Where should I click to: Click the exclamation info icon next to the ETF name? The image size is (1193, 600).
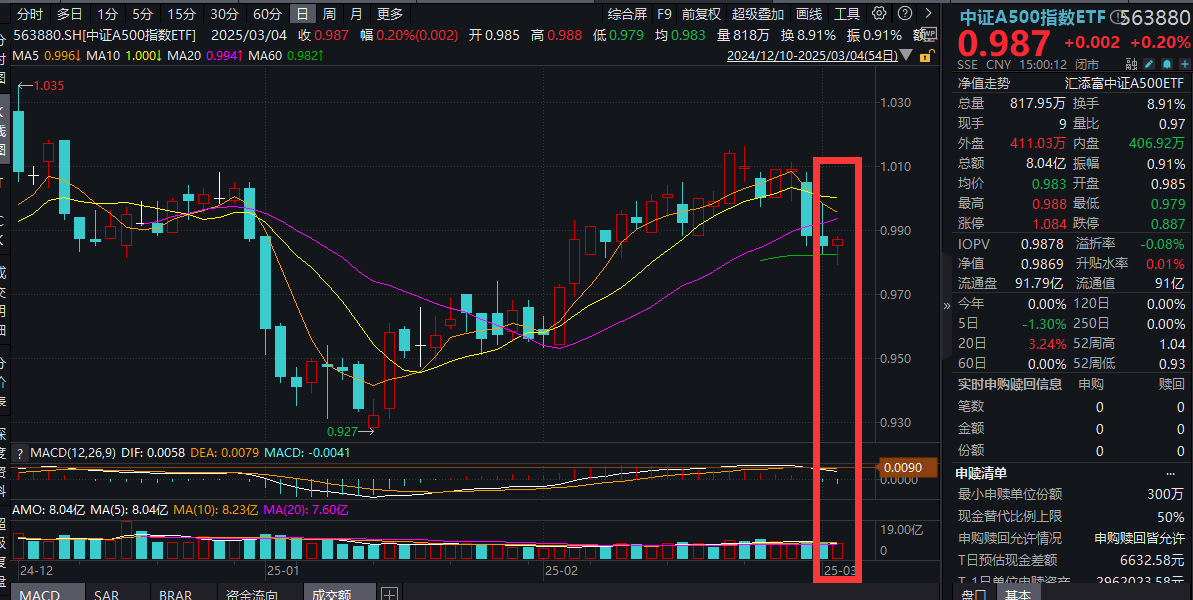coord(1116,16)
